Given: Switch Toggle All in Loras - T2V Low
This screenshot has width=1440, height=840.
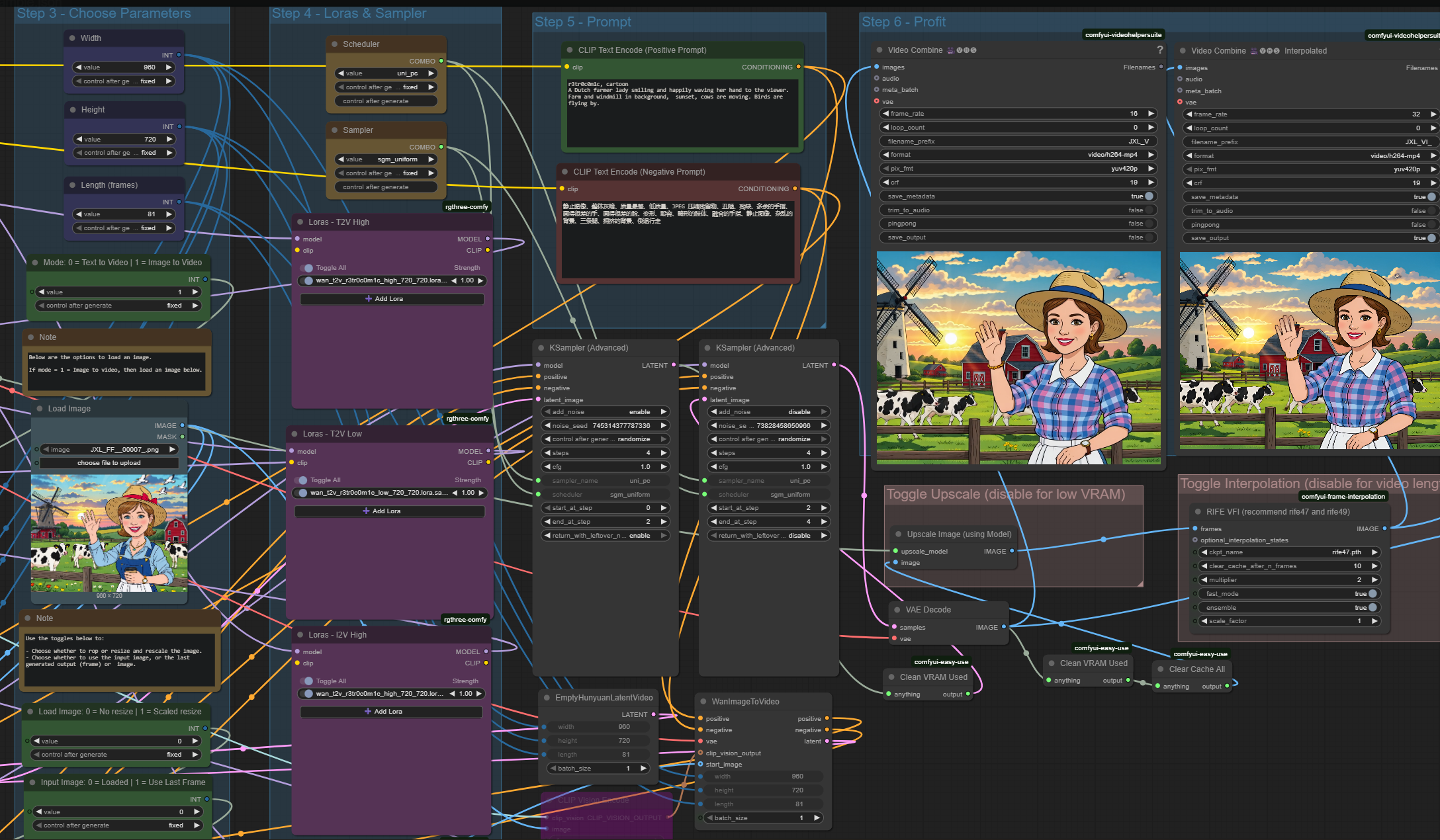Looking at the screenshot, I should [x=302, y=480].
